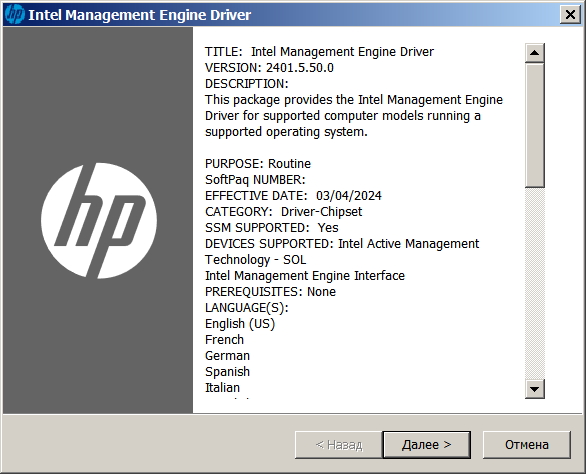Click "French" in the language list

pyautogui.click(x=224, y=340)
